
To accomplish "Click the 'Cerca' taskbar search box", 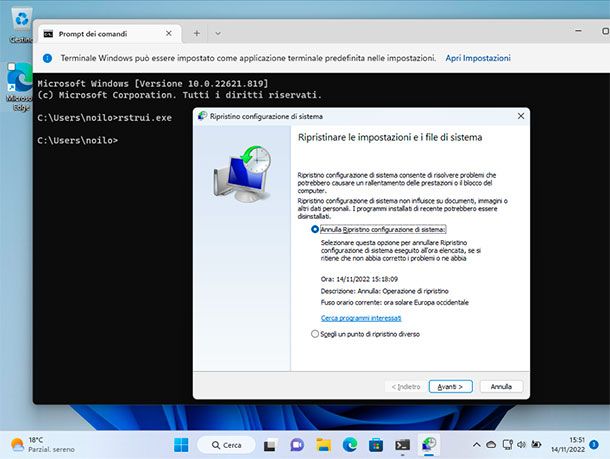I will point(226,445).
